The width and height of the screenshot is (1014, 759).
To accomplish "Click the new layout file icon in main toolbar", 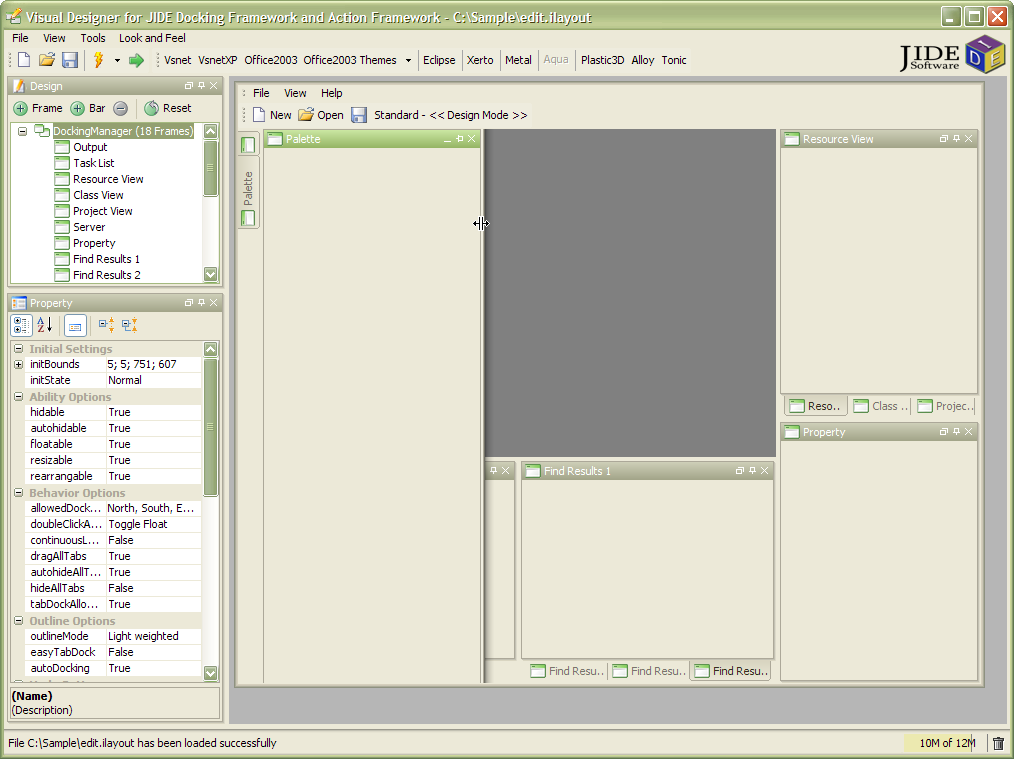I will (x=24, y=60).
